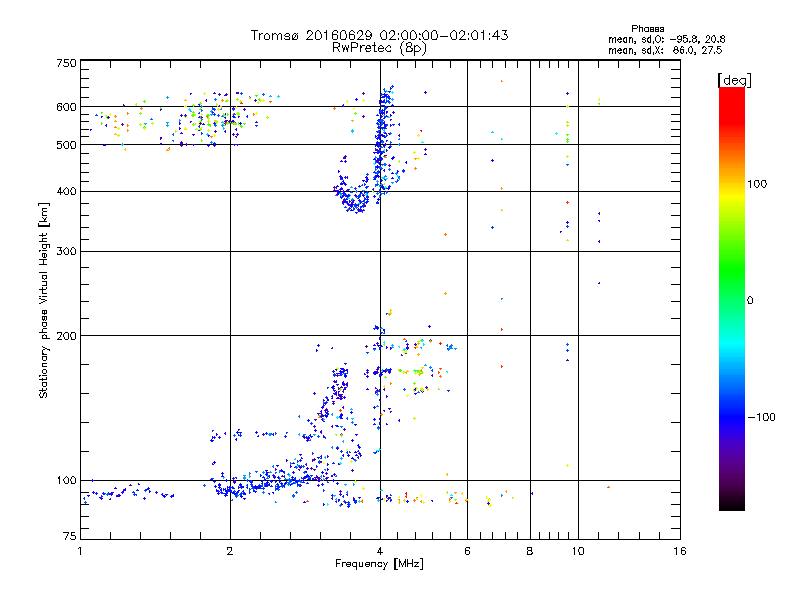The width and height of the screenshot is (800, 600).
Task: Click the '400' height tick label
Action: [x=66, y=191]
